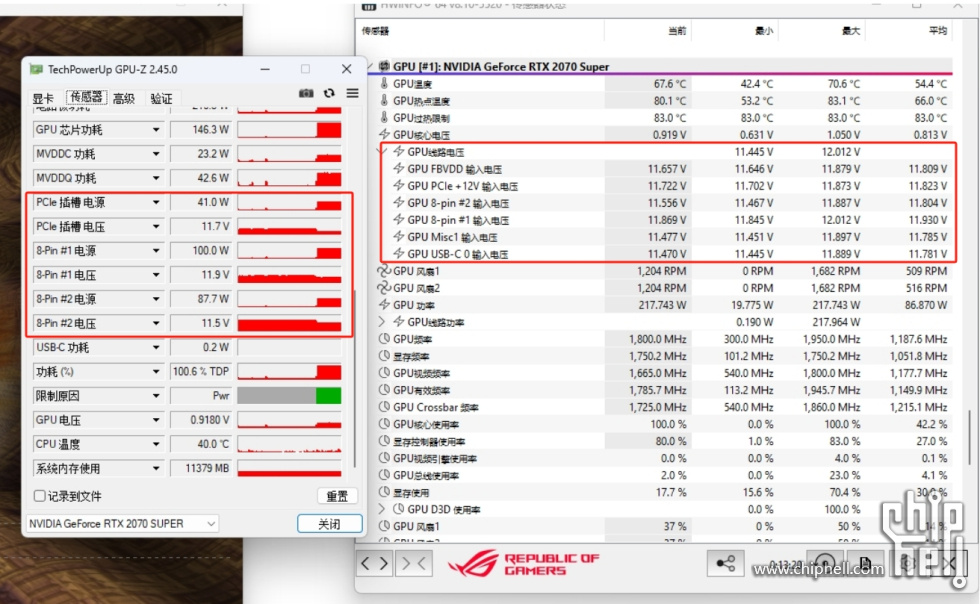The height and width of the screenshot is (604, 980).
Task: Enable the 记录到文件 checkbox
Action: [x=39, y=496]
